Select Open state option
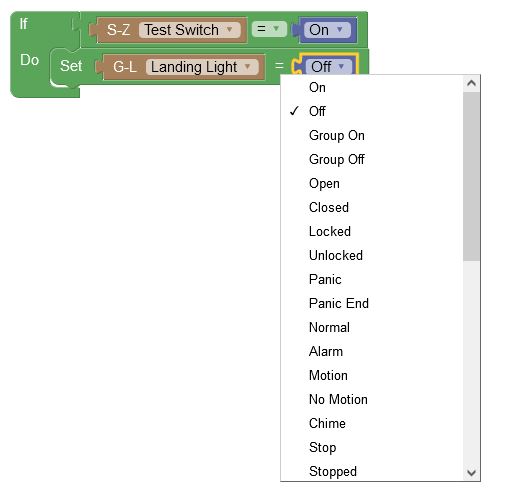Viewport: 531px width, 498px height. click(372, 183)
